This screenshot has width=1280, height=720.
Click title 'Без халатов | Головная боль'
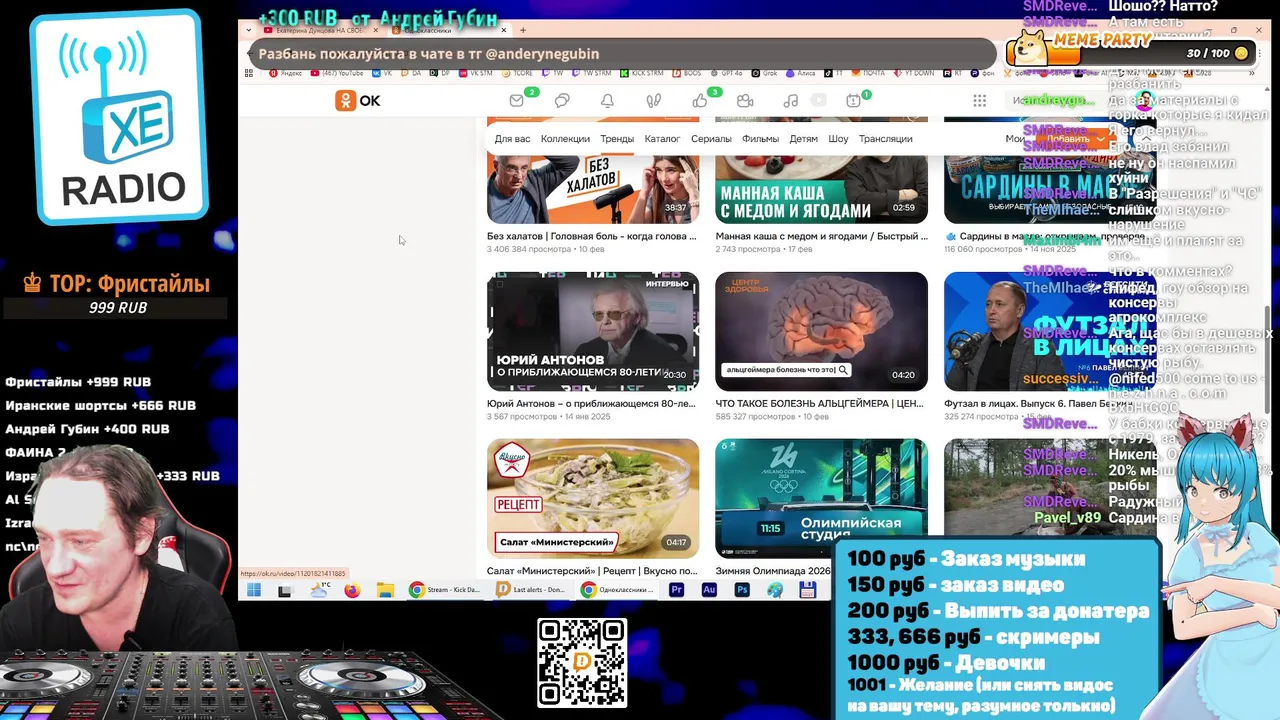tap(591, 237)
